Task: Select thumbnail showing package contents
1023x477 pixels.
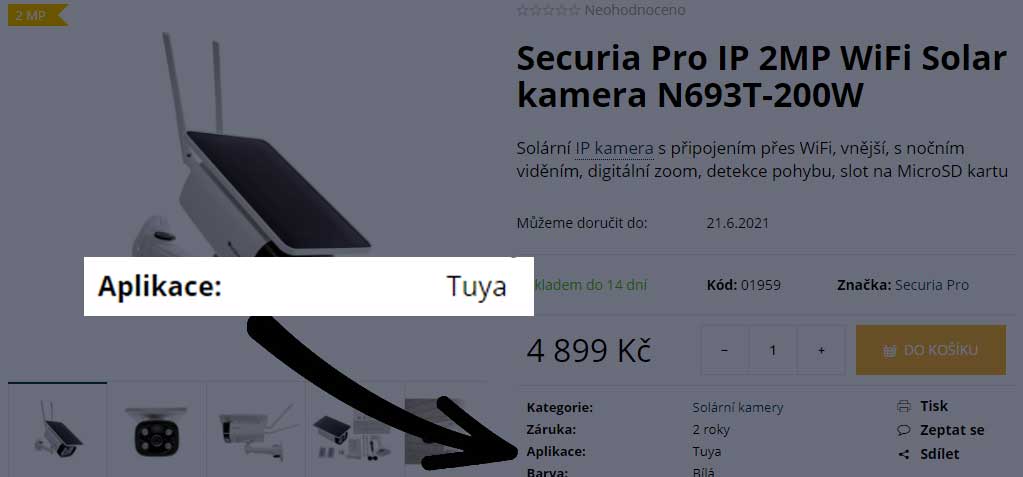Action: 356,429
